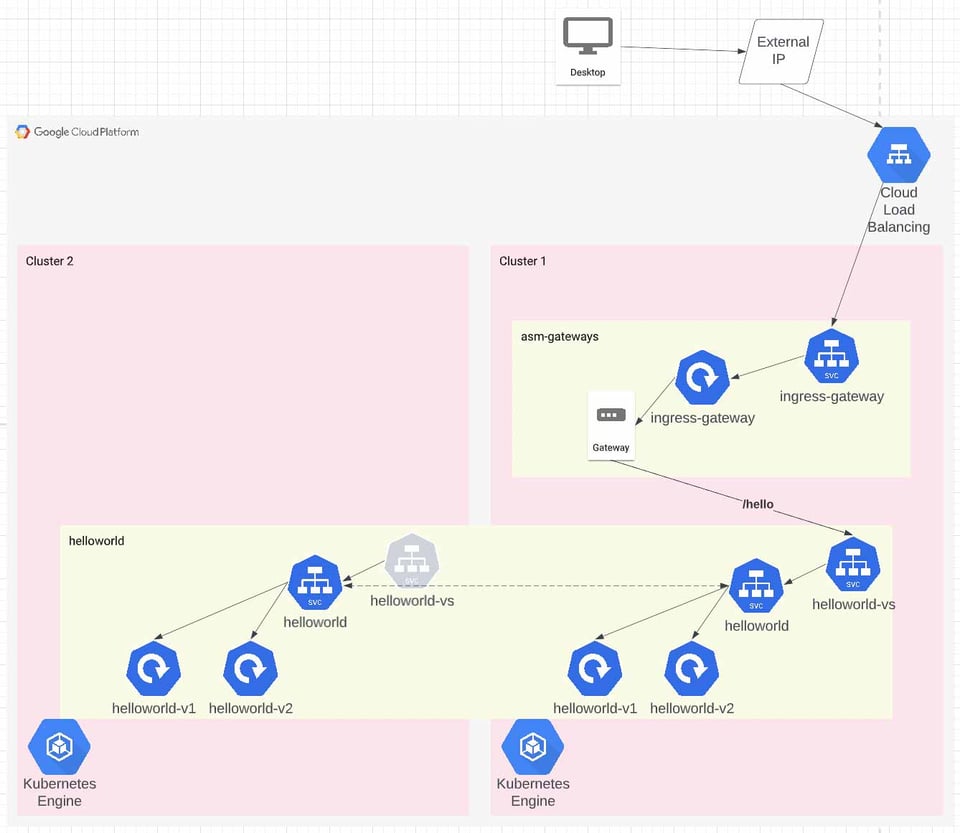The width and height of the screenshot is (960, 833).
Task: Select the asm-gateways namespace label
Action: [x=560, y=337]
